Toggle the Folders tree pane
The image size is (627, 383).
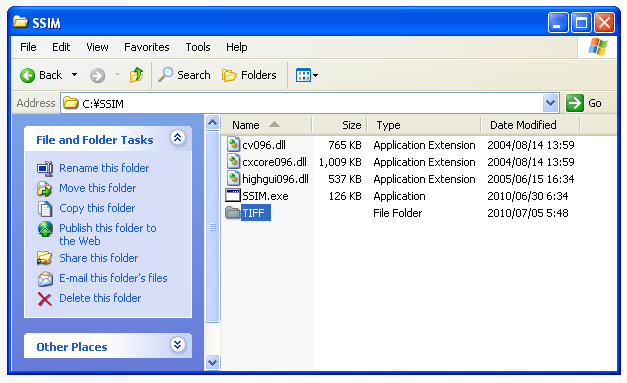pyautogui.click(x=249, y=75)
